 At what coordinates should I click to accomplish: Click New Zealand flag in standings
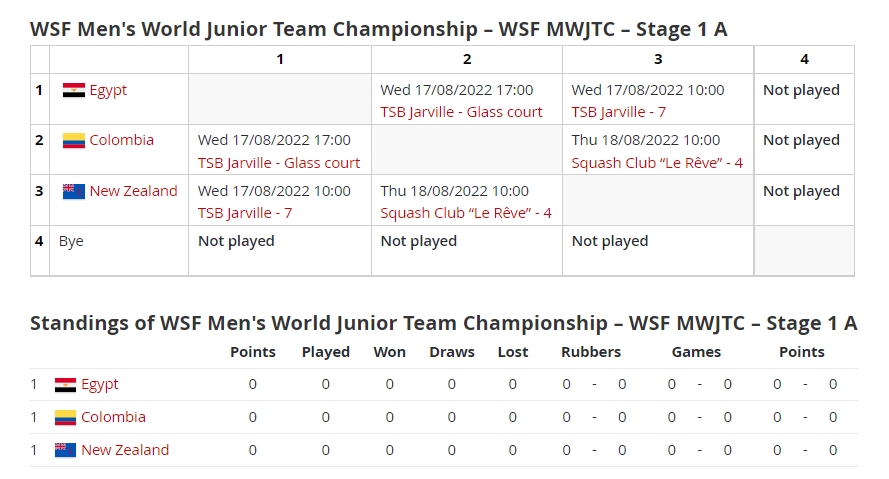[x=65, y=450]
